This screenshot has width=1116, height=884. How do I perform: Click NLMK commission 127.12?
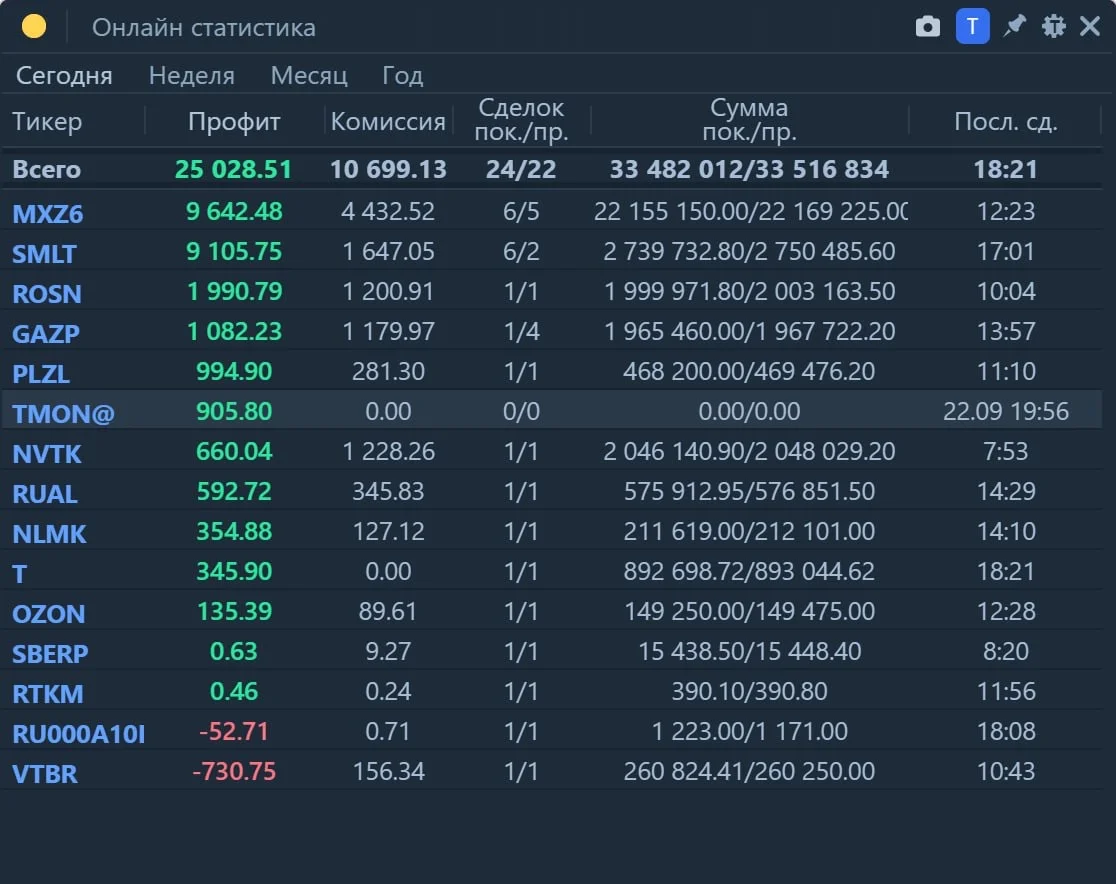[x=389, y=532]
